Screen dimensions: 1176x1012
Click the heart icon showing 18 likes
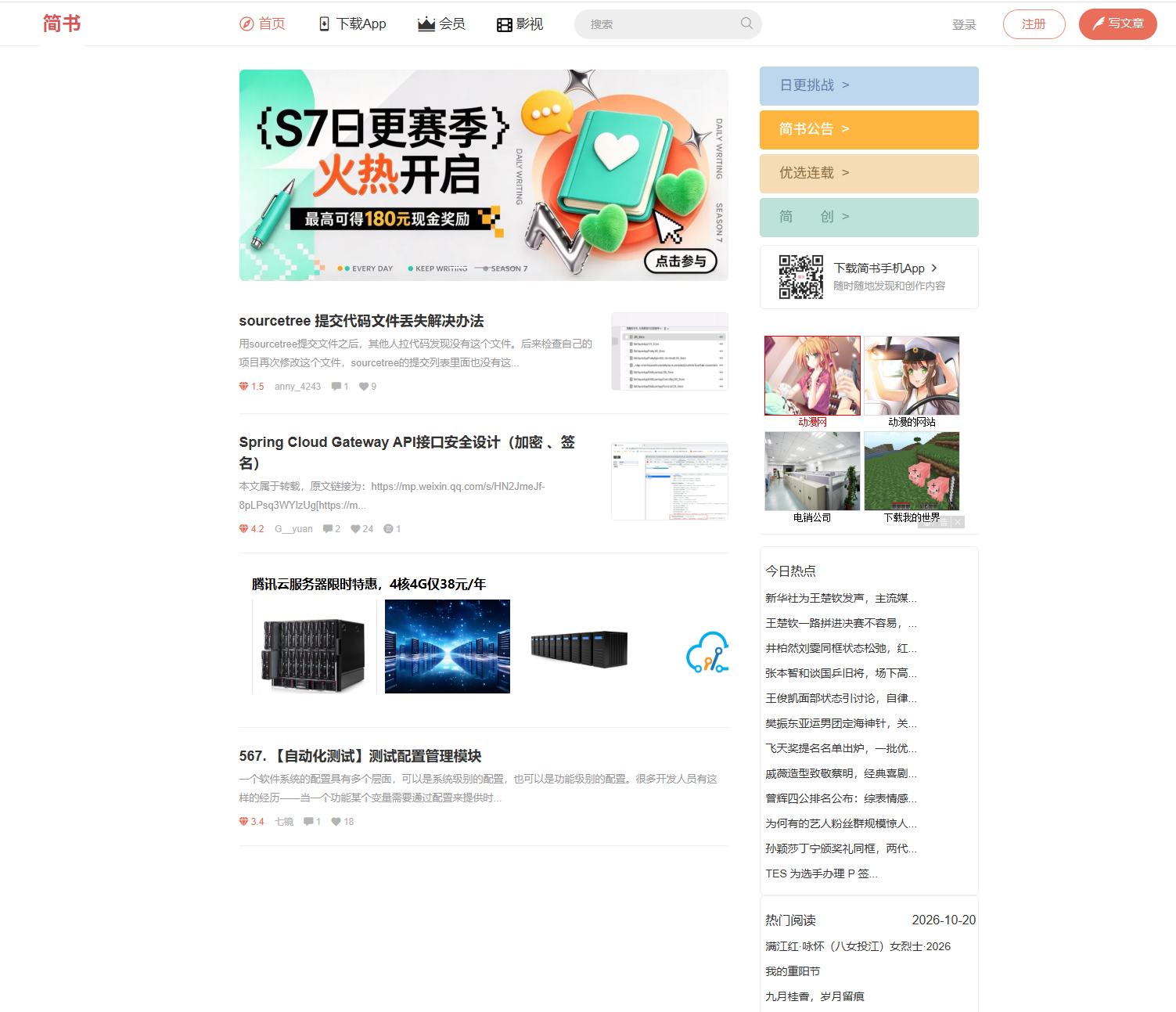(336, 821)
